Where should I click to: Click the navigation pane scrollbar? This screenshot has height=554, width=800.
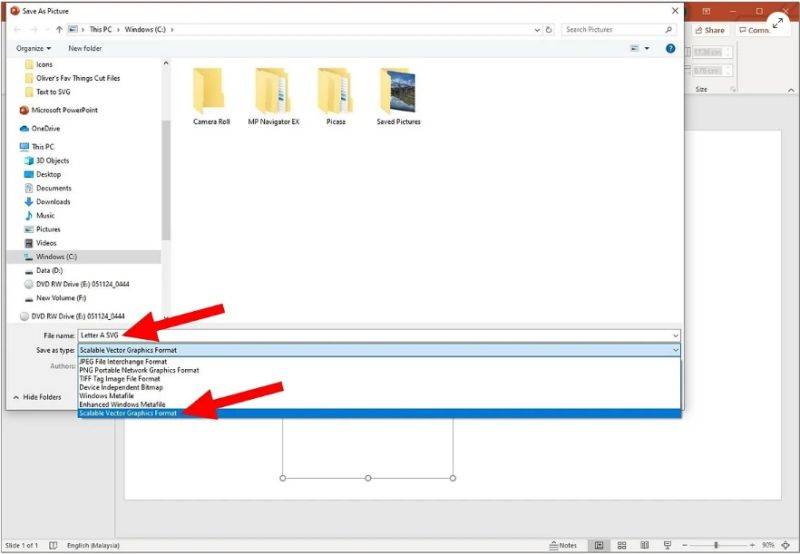166,181
